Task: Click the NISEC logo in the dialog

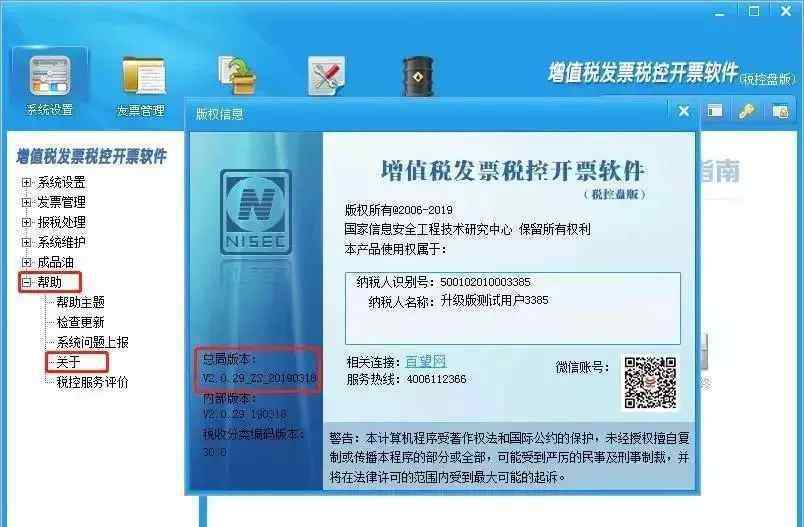Action: [x=256, y=212]
